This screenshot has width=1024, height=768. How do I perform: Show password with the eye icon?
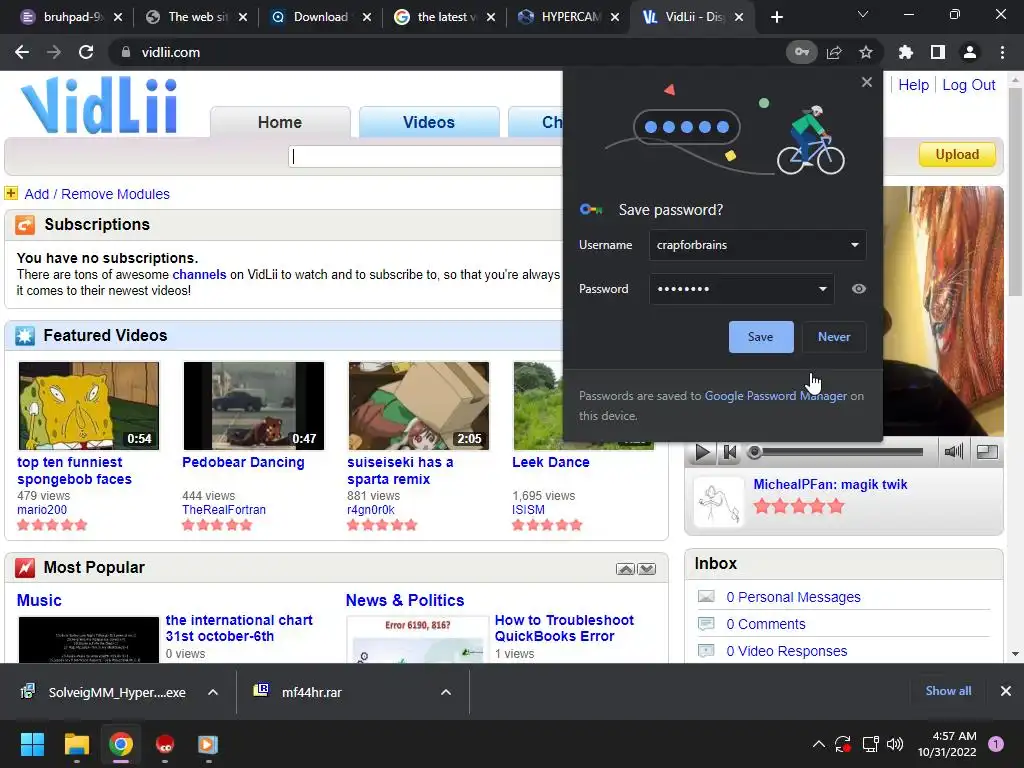pyautogui.click(x=859, y=289)
